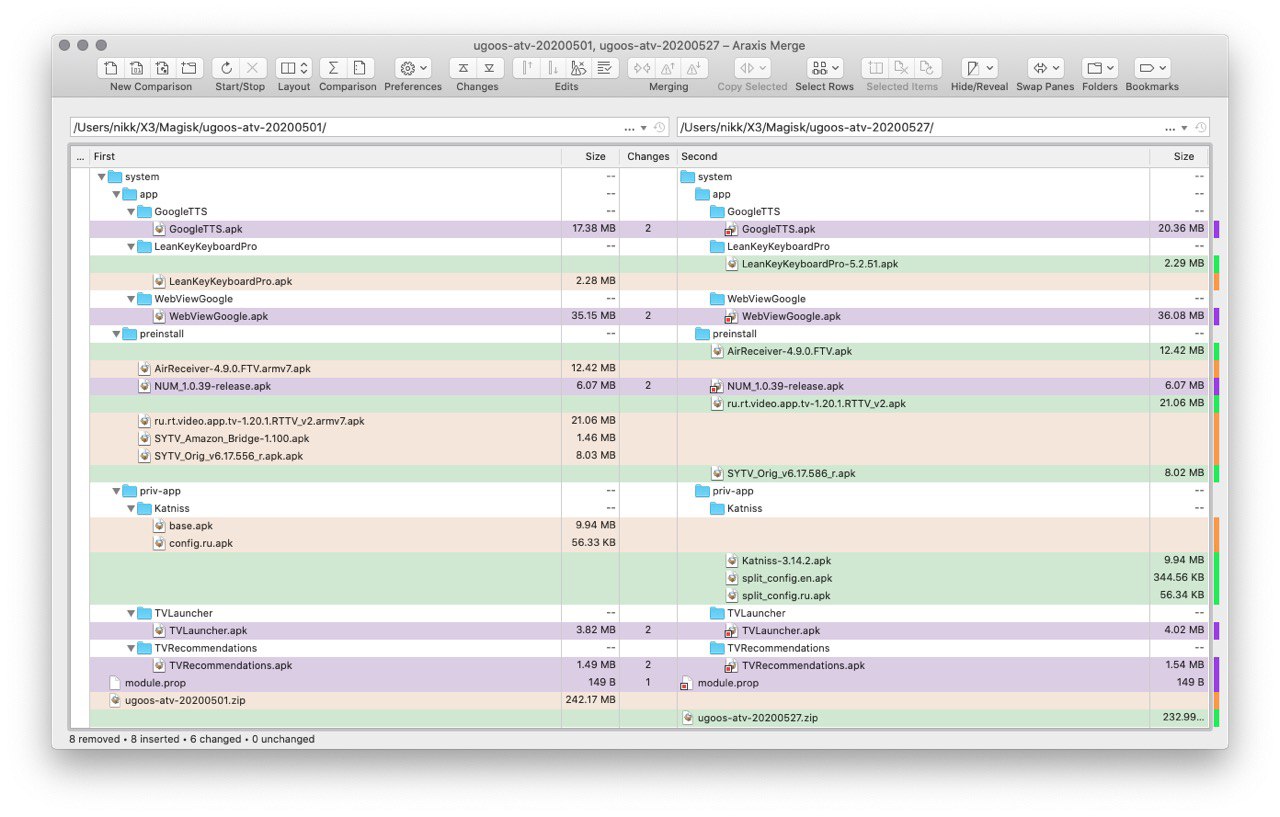Collapse the GoogleTTS folder in First pane
The height and width of the screenshot is (817, 1280).
[x=130, y=212]
